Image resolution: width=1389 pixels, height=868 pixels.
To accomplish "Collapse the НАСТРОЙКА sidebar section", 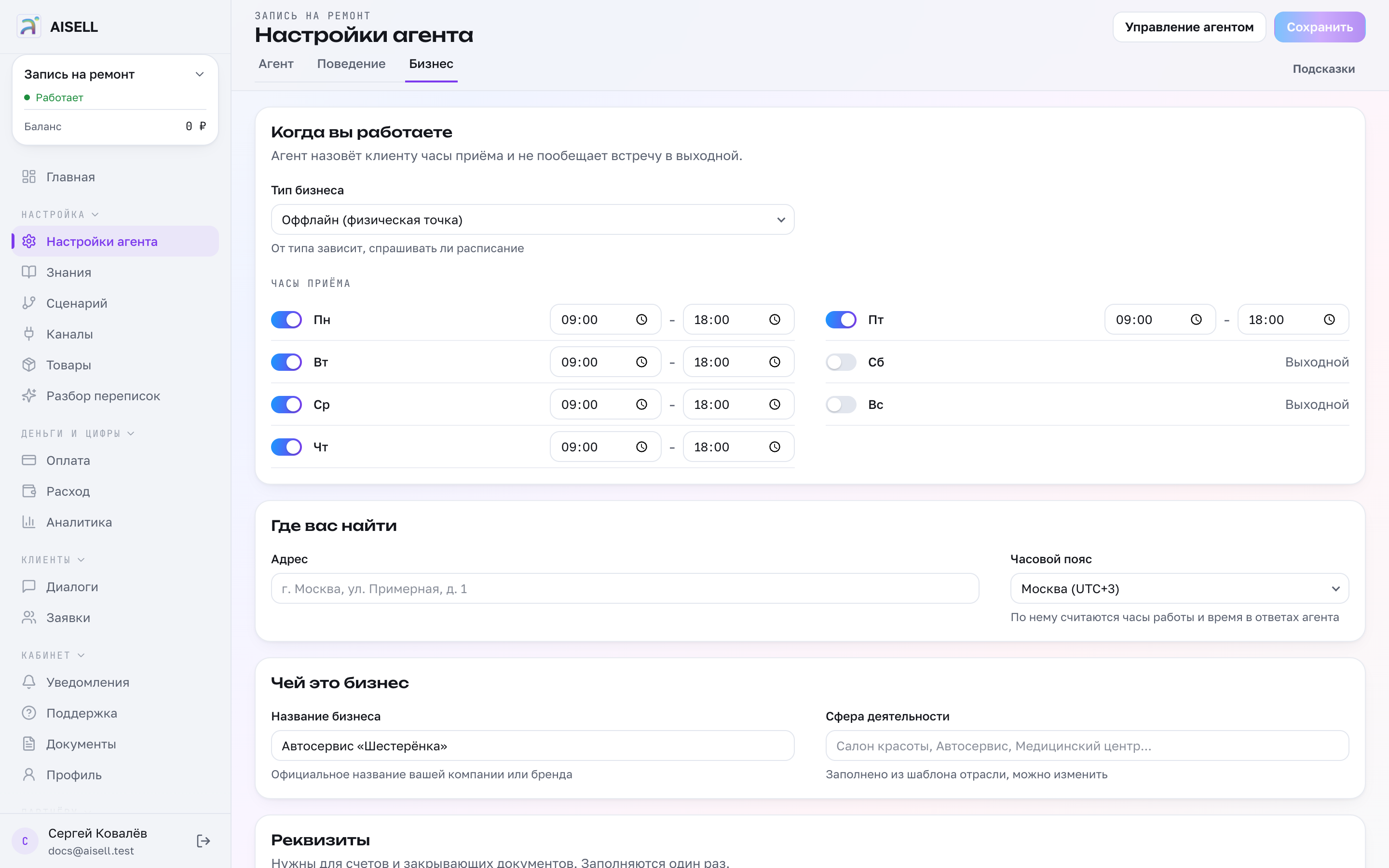I will (x=60, y=215).
